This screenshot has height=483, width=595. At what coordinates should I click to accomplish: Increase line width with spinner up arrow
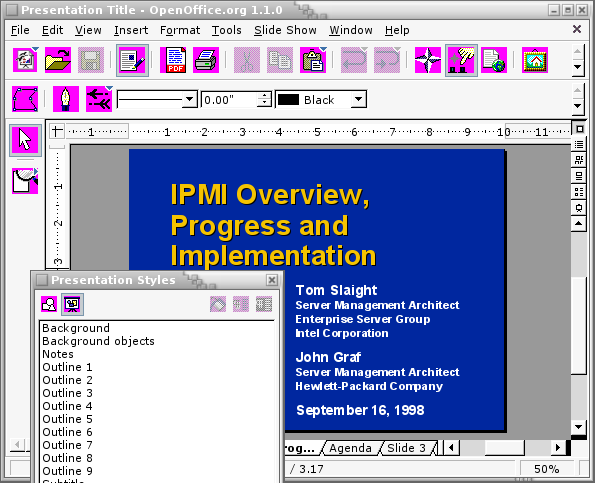pyautogui.click(x=264, y=96)
